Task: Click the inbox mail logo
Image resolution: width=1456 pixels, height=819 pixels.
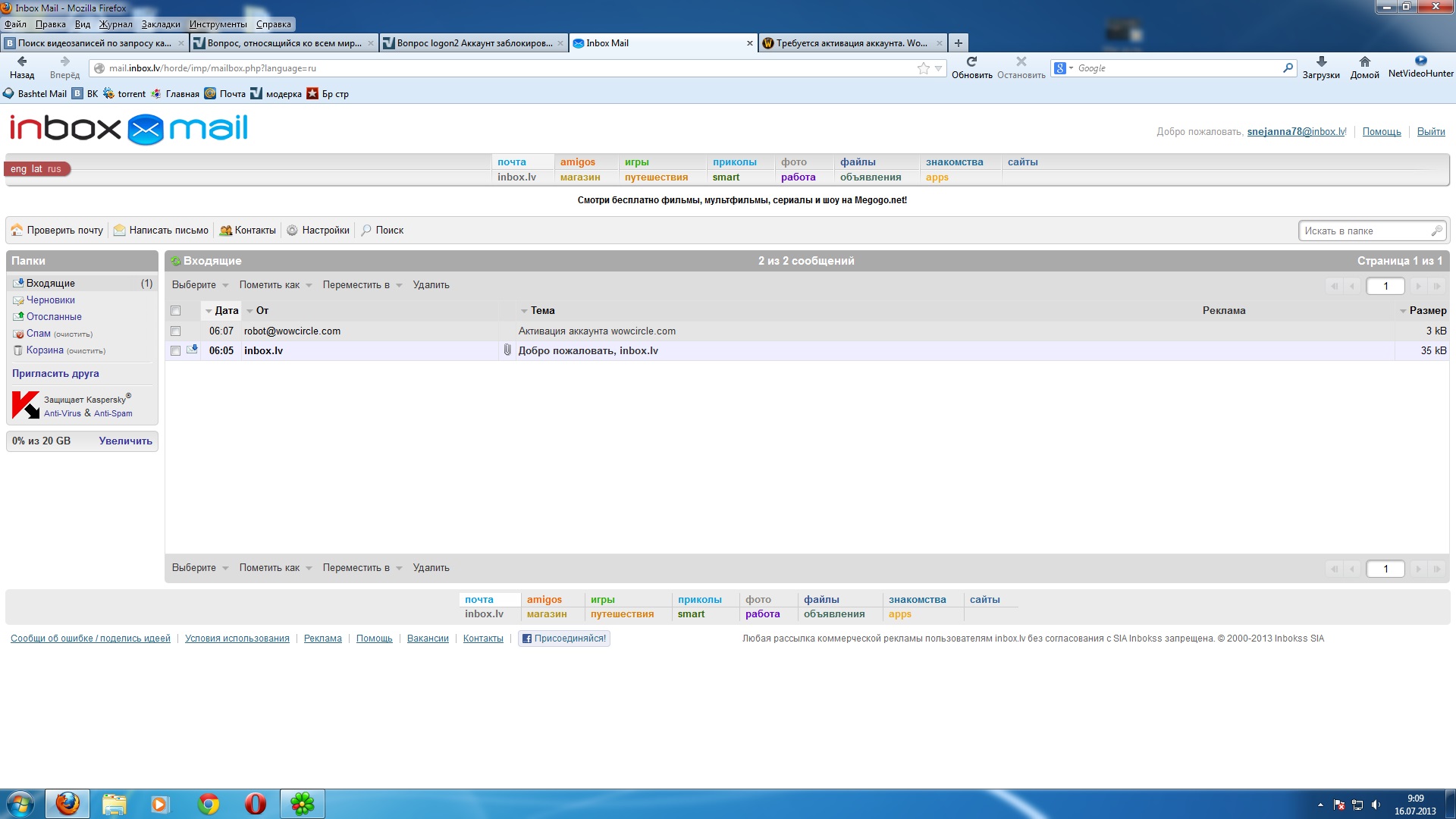Action: [128, 129]
